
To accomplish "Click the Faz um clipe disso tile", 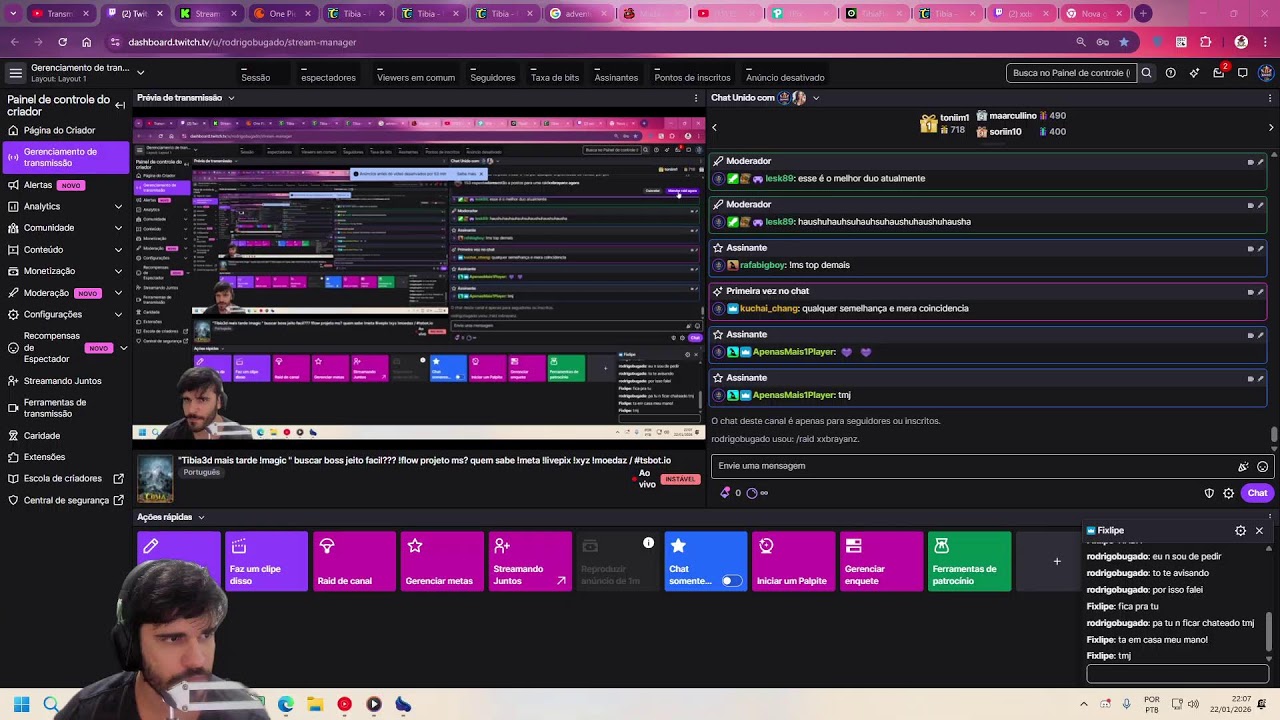I will point(267,561).
